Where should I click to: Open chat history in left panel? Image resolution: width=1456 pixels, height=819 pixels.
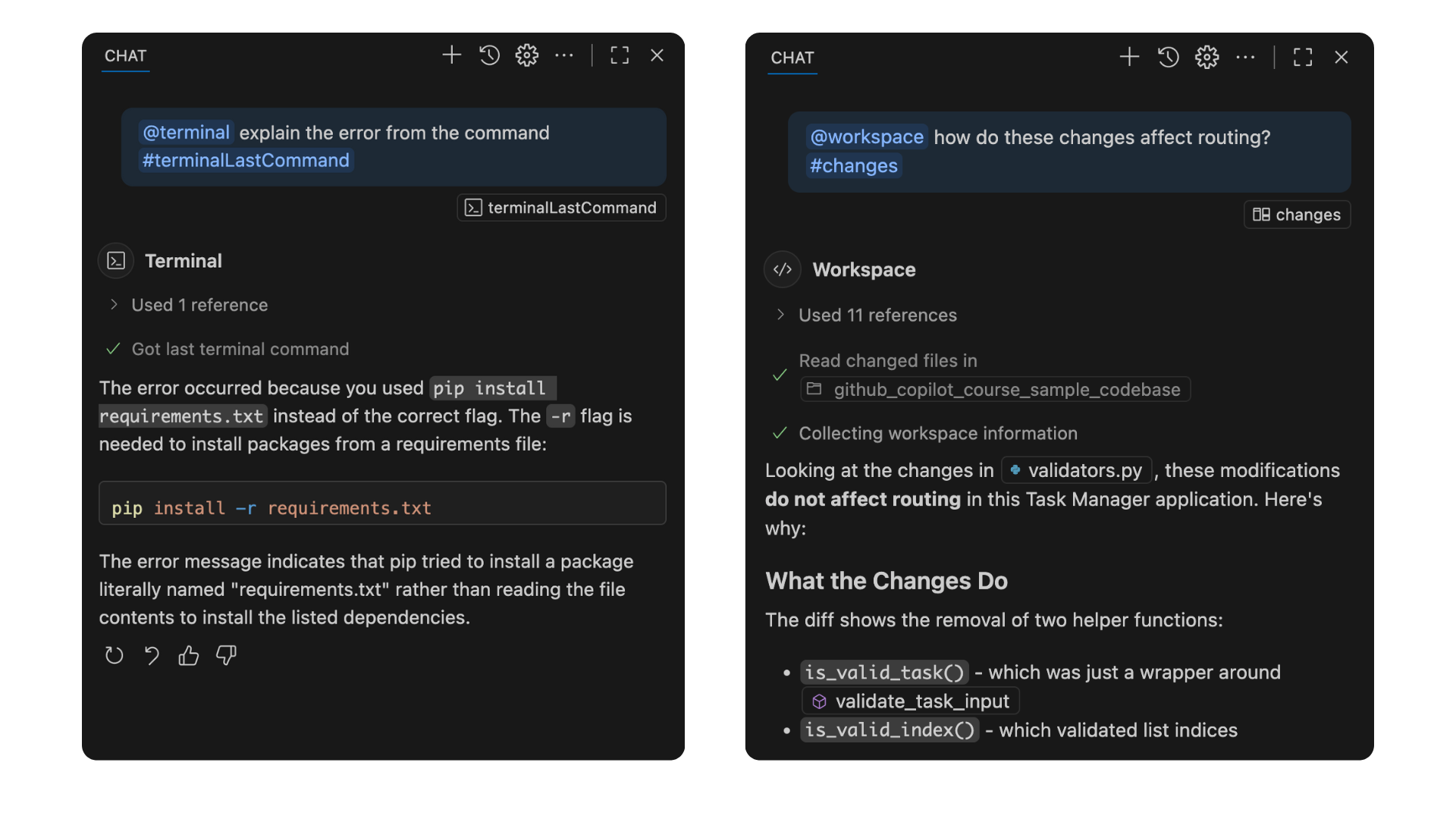tap(490, 55)
